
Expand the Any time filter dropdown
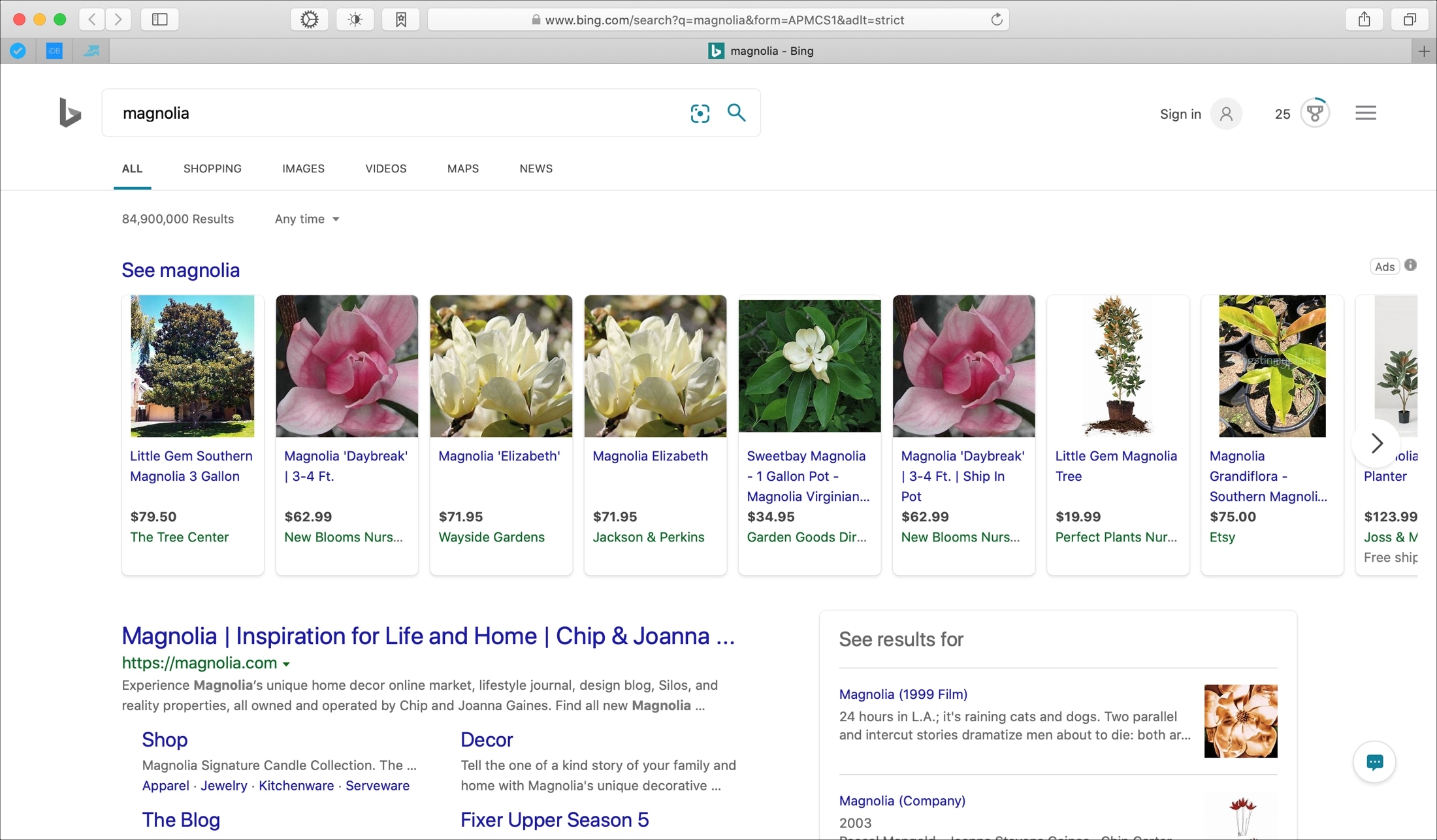click(307, 219)
